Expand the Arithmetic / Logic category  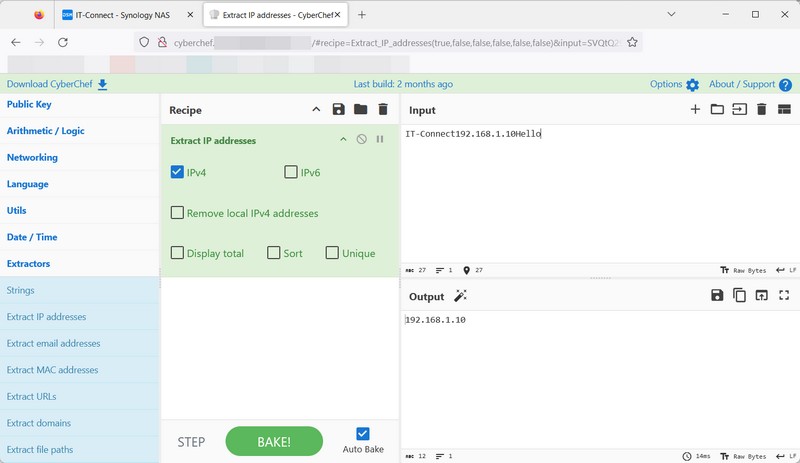[x=80, y=131]
